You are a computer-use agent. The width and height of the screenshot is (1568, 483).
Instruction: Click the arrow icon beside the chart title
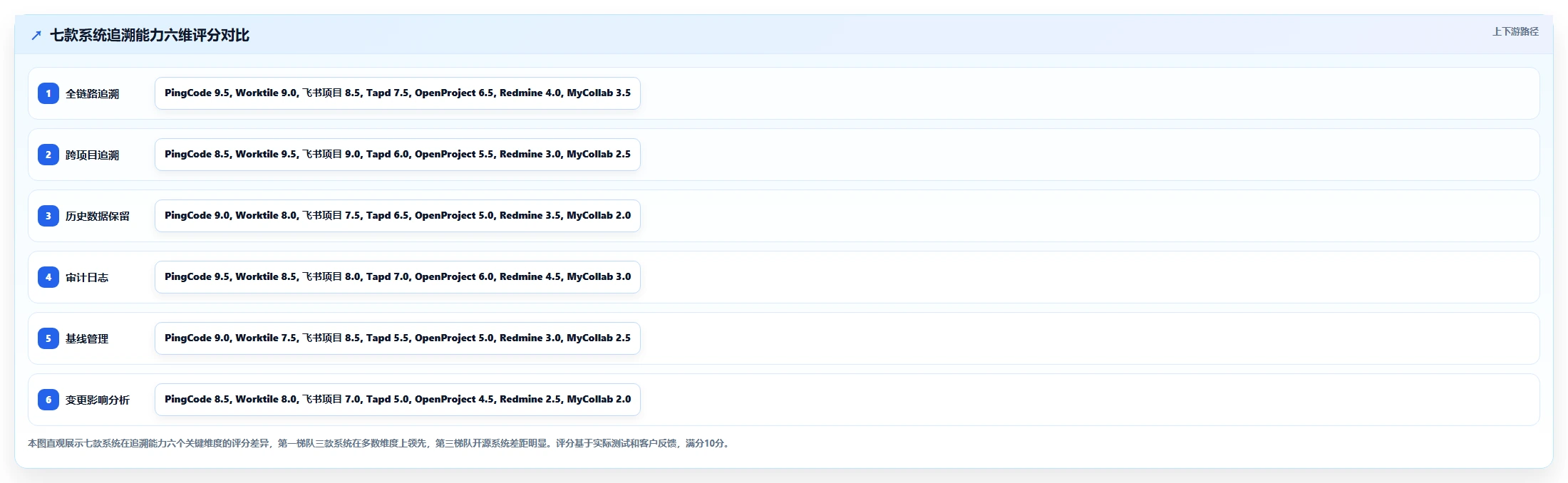point(36,36)
